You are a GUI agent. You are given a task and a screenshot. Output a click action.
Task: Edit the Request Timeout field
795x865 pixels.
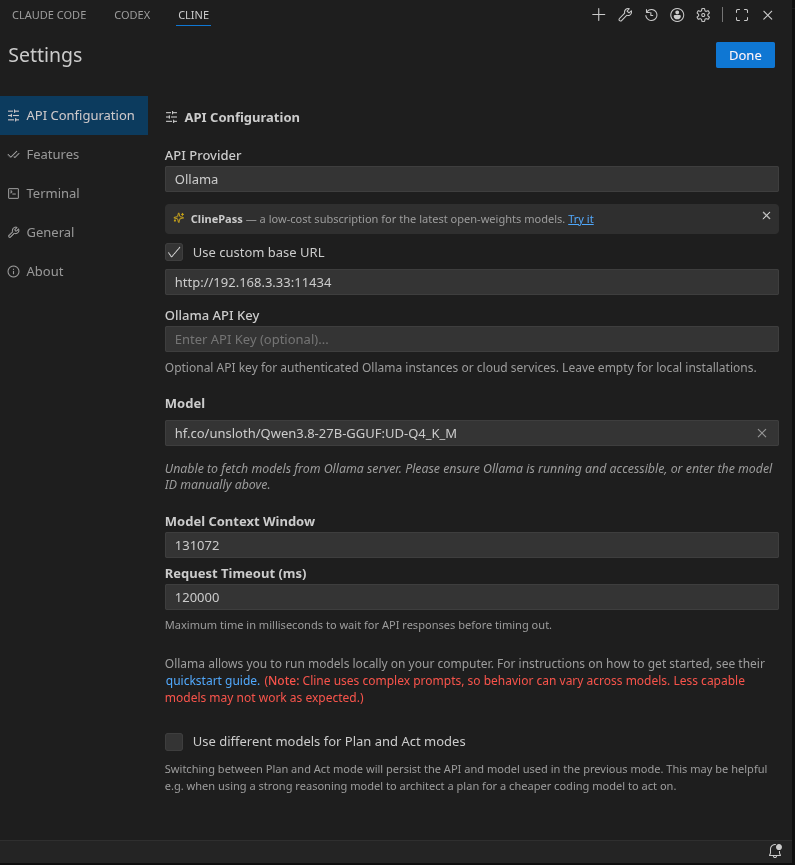pyautogui.click(x=472, y=597)
